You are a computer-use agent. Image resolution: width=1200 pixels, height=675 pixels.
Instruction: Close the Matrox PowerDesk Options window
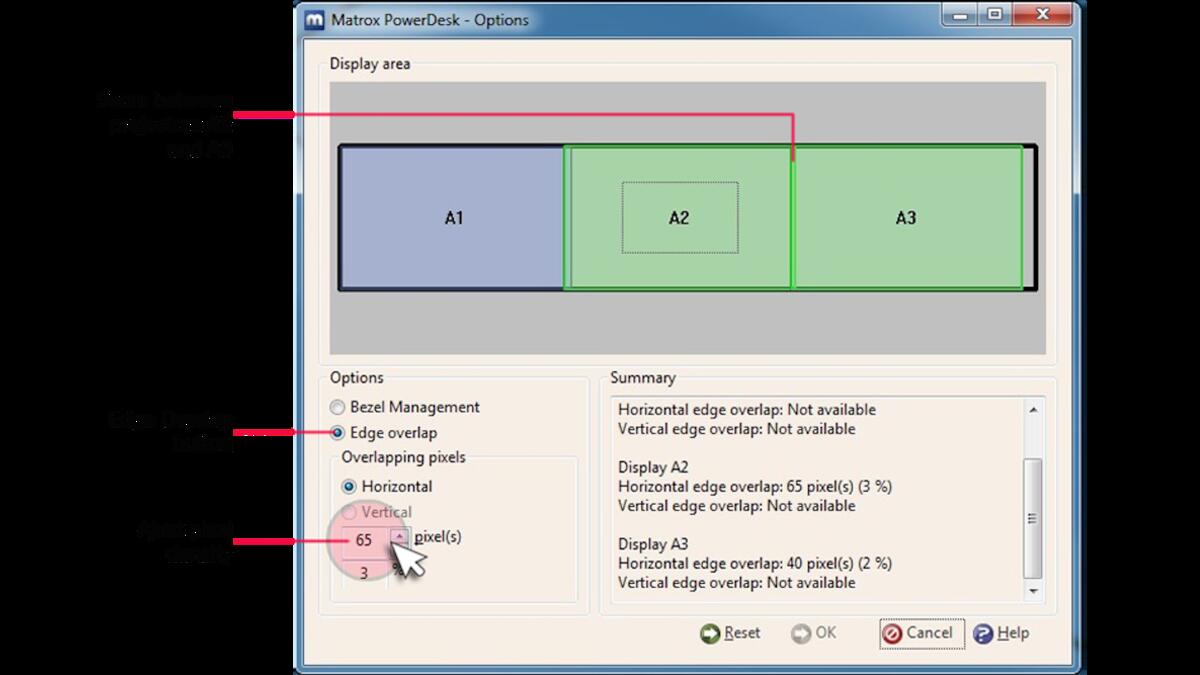point(1044,14)
